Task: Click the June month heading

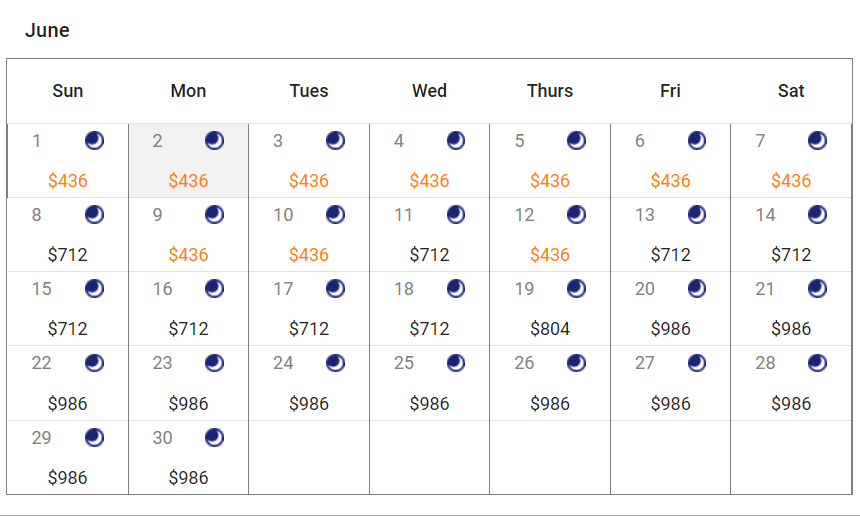Action: [x=47, y=30]
